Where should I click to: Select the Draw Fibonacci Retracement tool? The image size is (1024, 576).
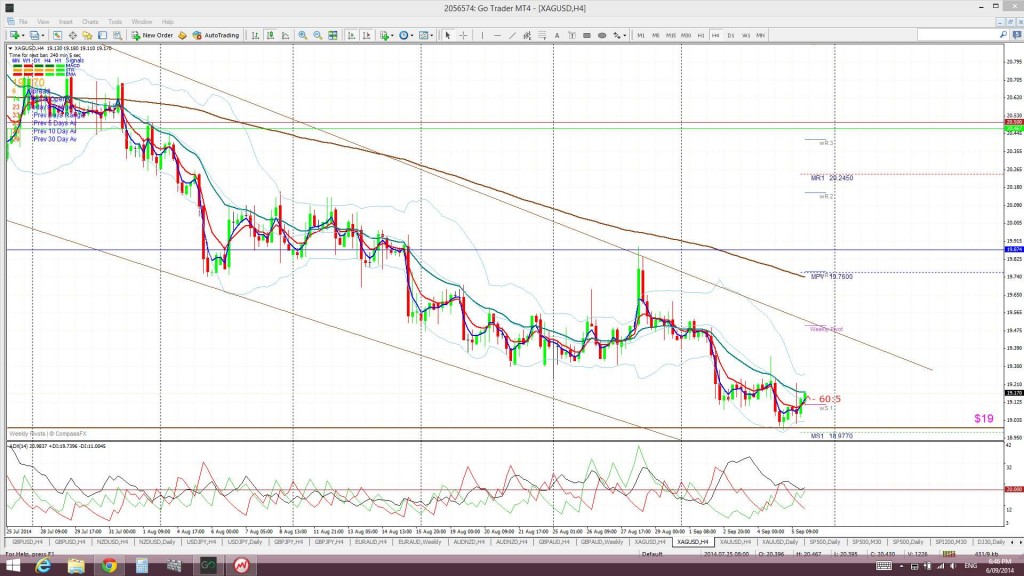click(542, 35)
